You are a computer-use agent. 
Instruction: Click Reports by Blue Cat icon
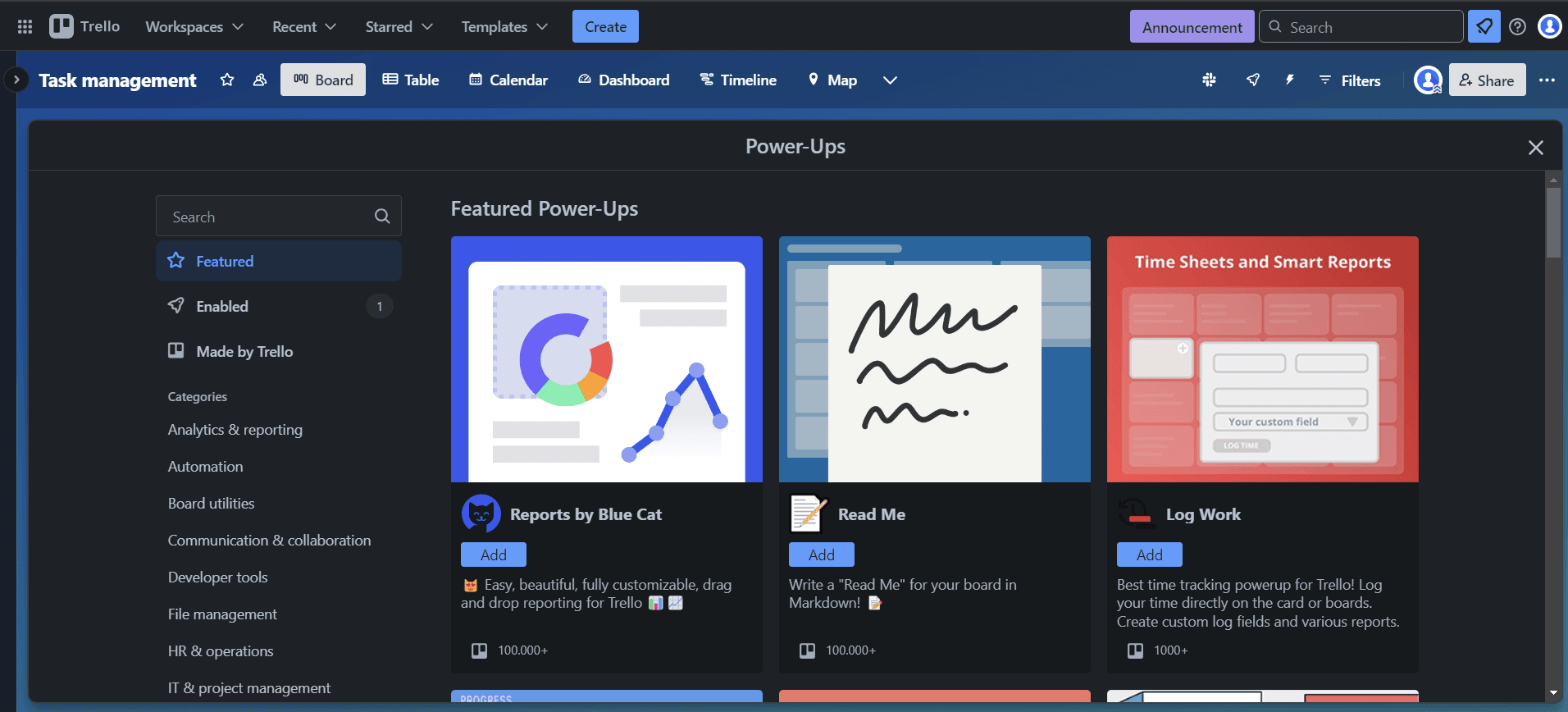[481, 514]
